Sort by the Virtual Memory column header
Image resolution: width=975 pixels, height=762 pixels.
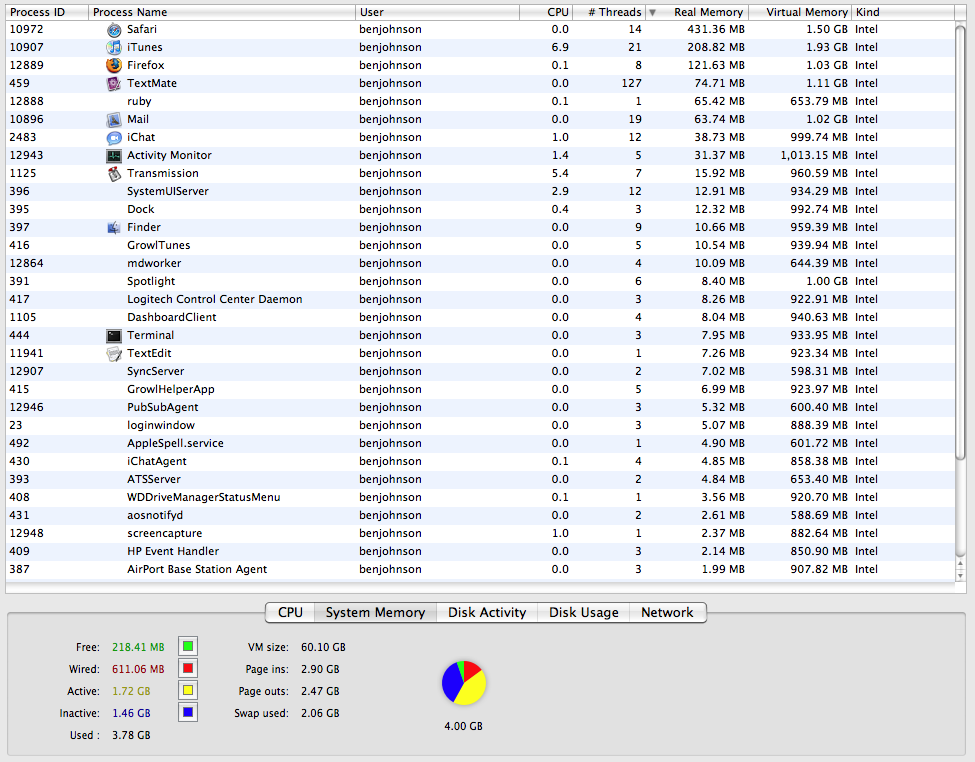[800, 12]
